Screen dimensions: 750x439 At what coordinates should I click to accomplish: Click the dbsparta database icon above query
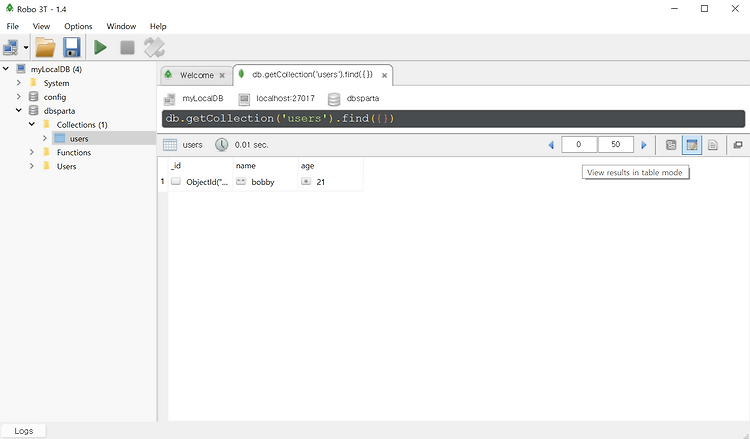coord(334,99)
